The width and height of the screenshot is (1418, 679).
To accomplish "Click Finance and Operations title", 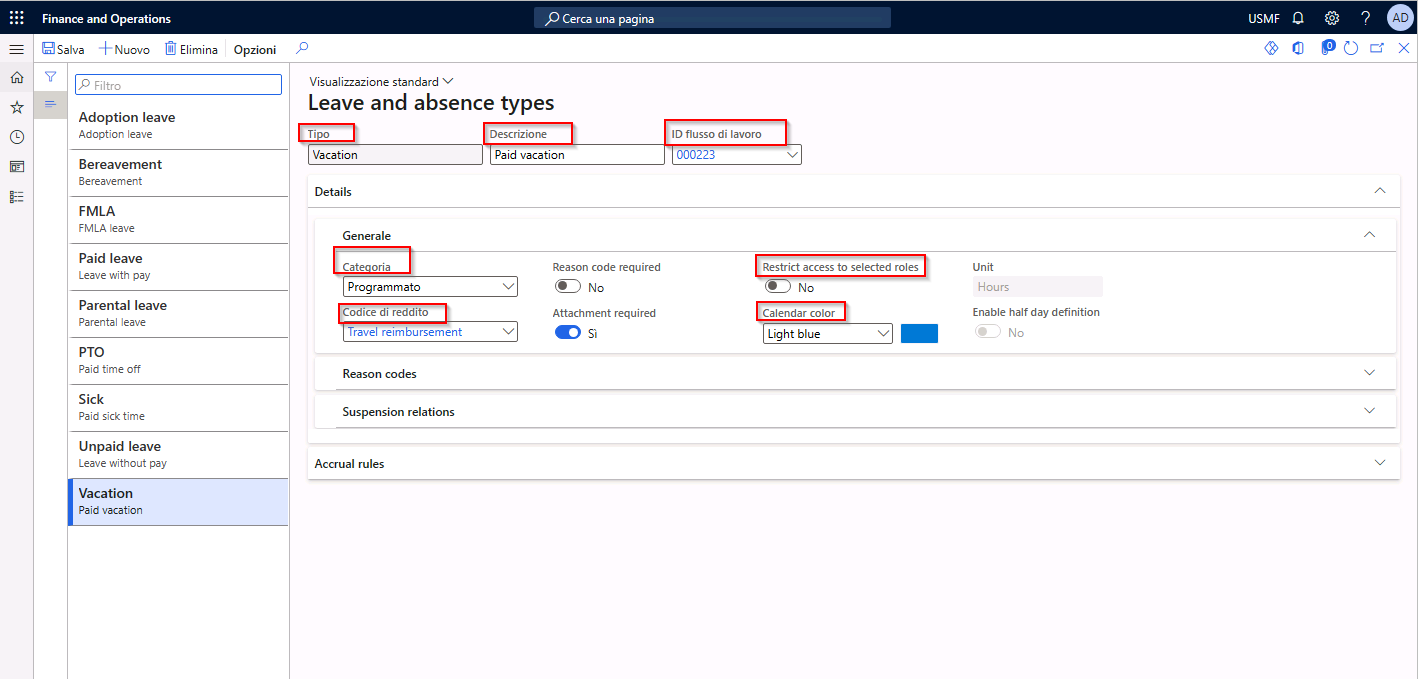I will (106, 18).
